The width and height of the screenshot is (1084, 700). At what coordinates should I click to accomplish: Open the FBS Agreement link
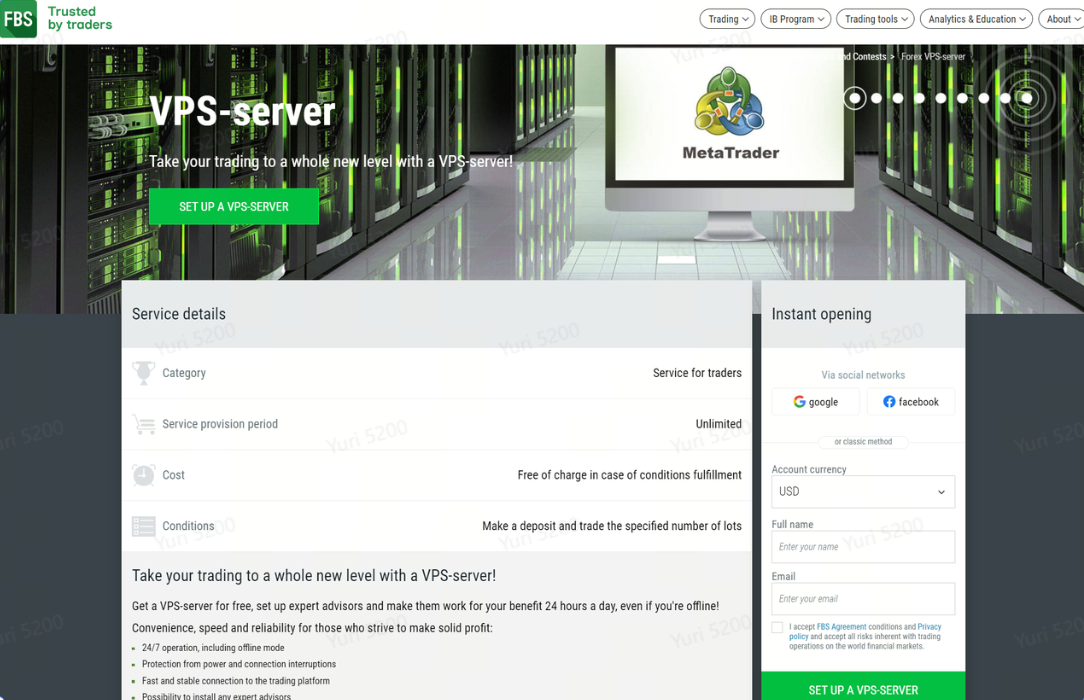841,627
